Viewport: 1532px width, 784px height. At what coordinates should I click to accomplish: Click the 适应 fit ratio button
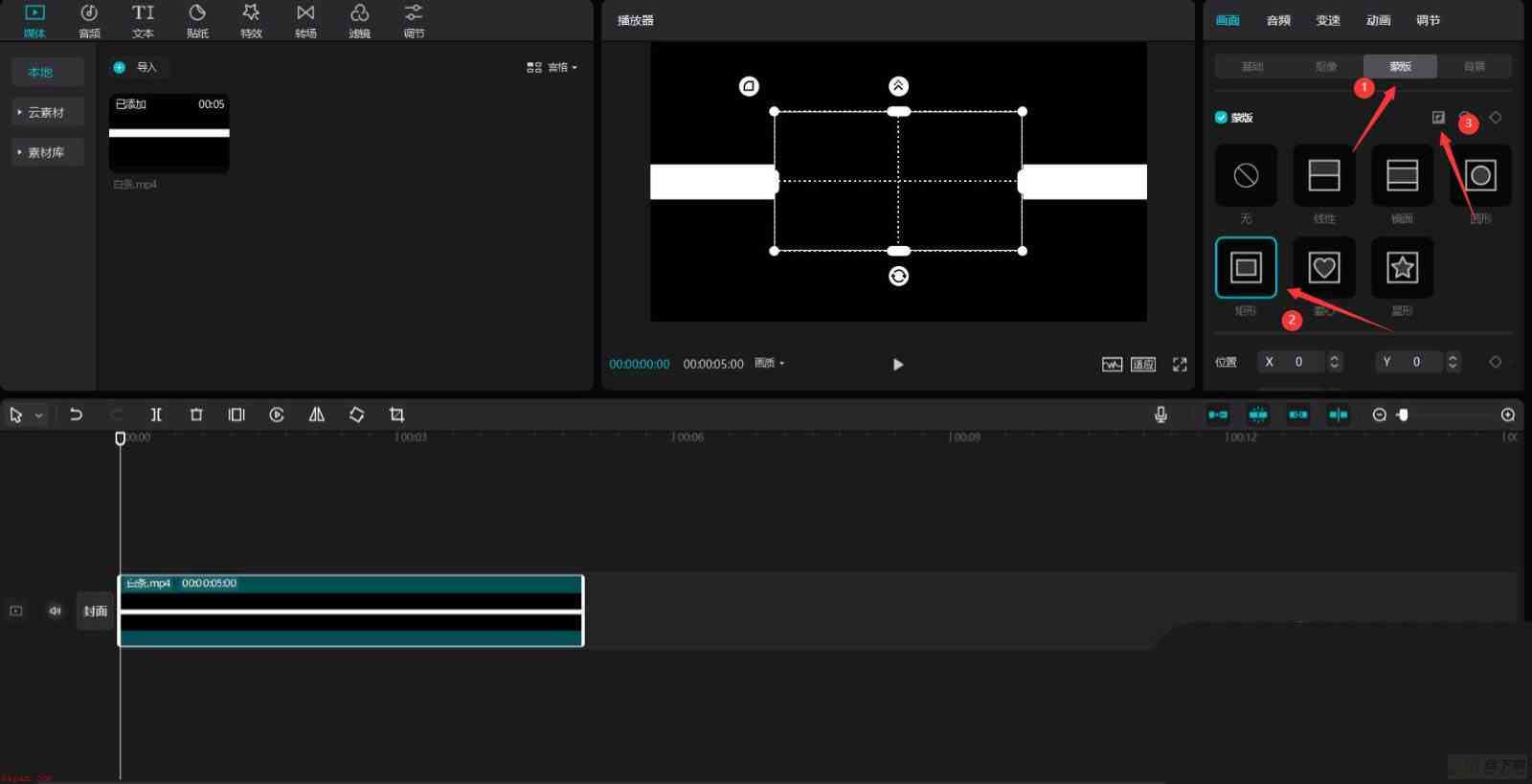click(1143, 365)
